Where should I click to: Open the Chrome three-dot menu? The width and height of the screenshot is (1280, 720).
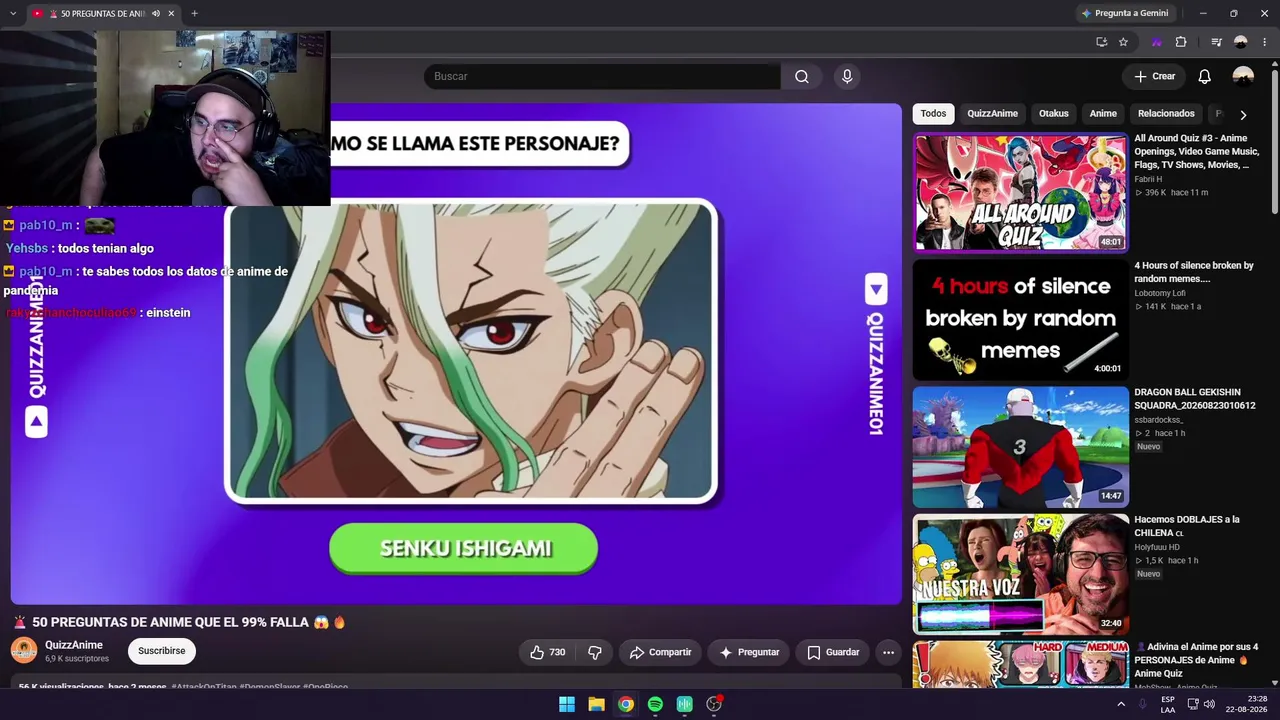(1264, 42)
